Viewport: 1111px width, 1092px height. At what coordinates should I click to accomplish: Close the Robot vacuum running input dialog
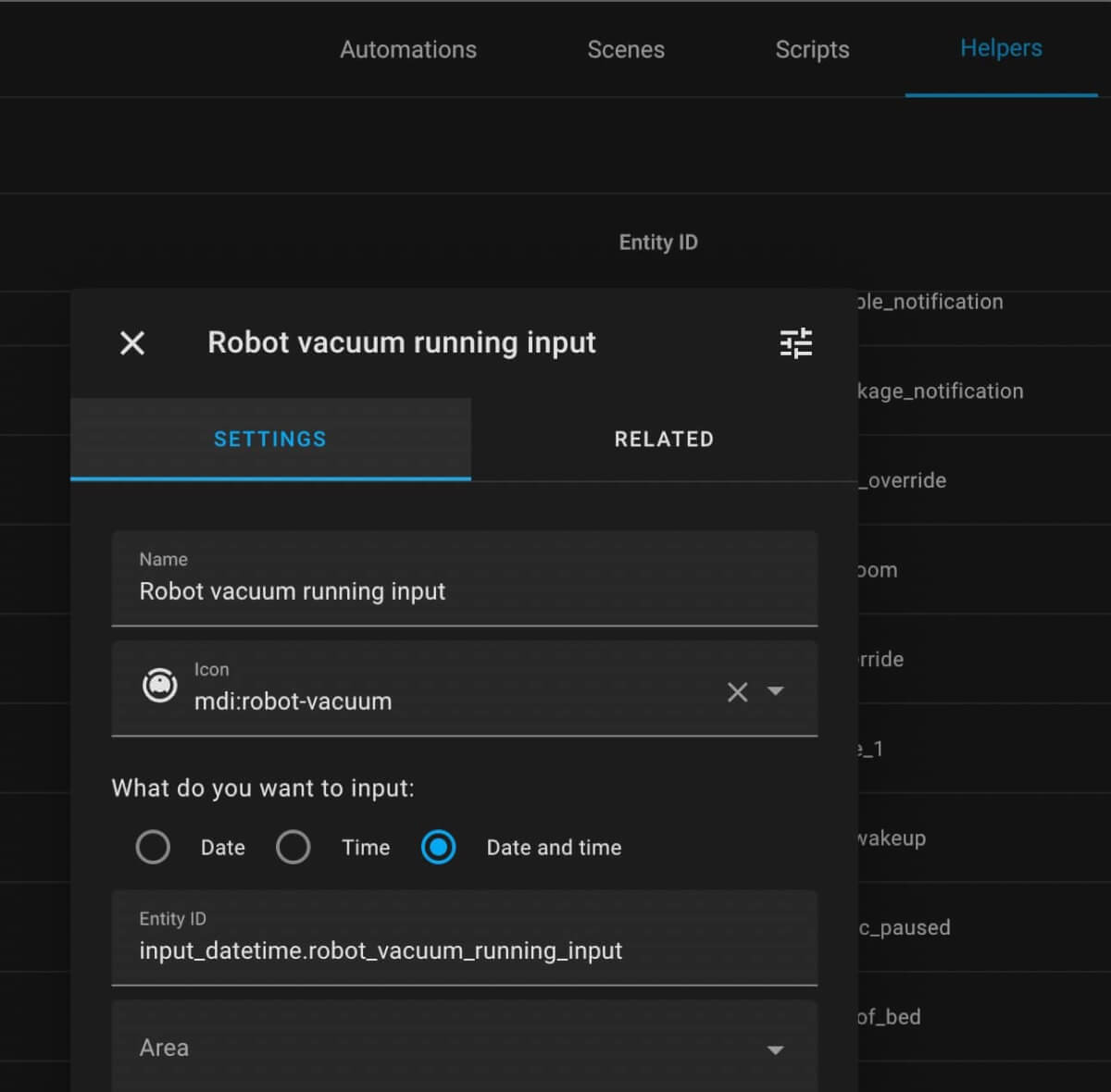[x=132, y=343]
